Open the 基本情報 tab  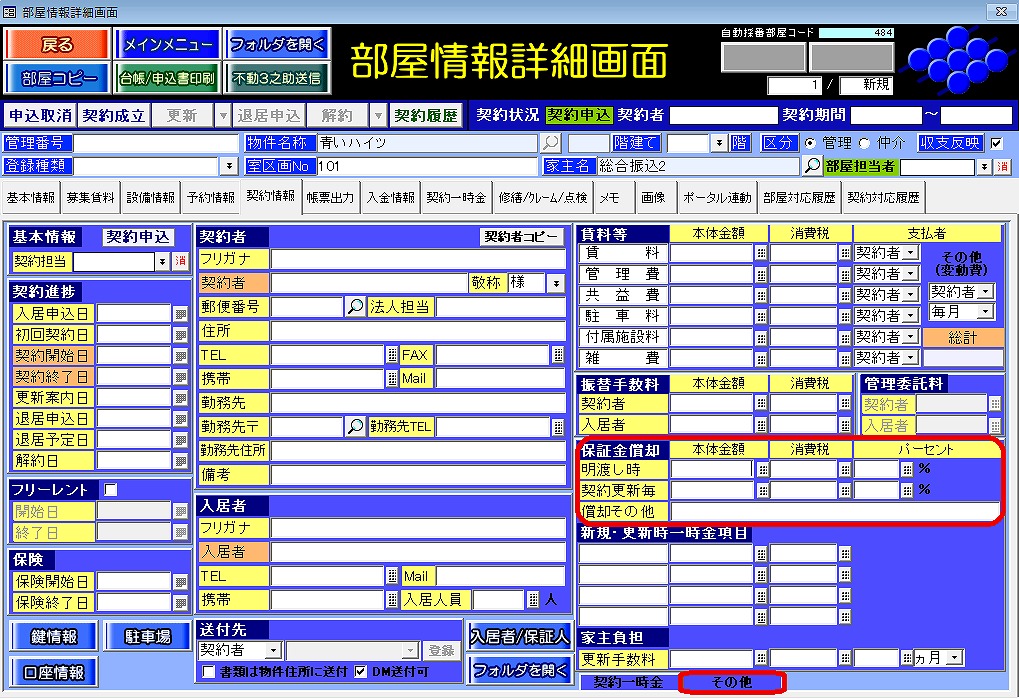point(32,198)
